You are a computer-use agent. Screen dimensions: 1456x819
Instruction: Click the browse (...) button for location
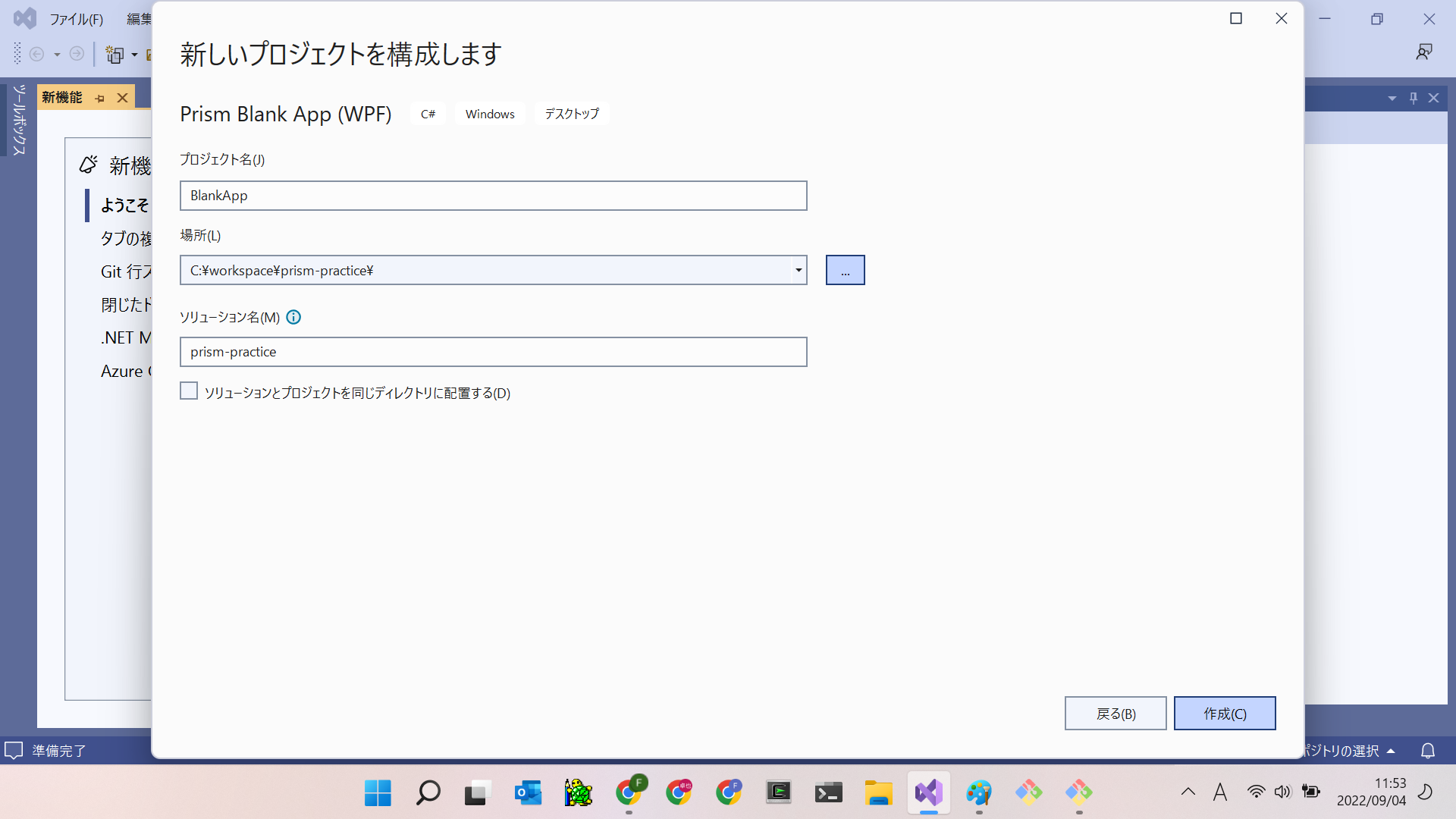pyautogui.click(x=845, y=270)
